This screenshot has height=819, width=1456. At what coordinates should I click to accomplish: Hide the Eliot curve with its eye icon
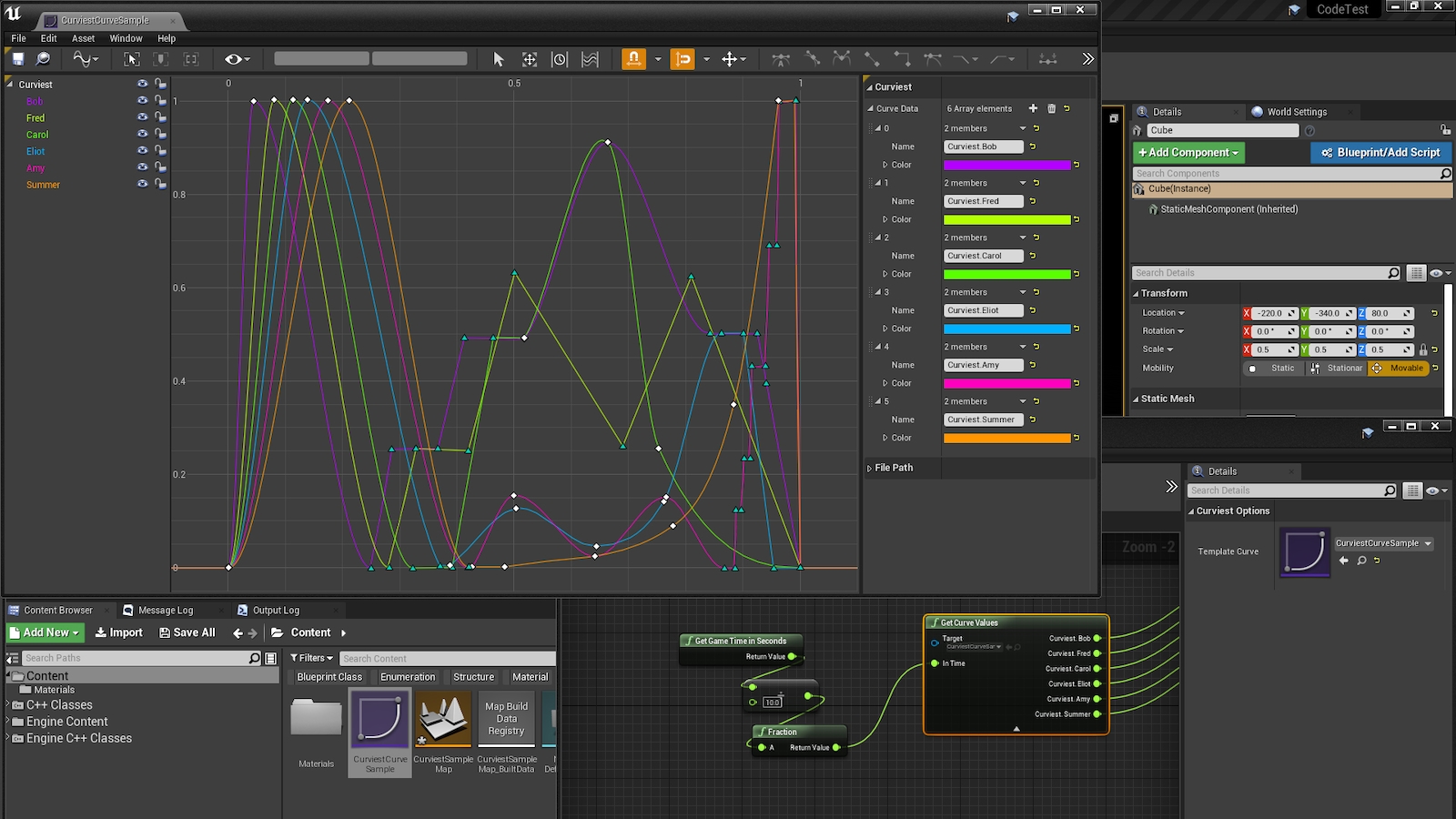(142, 150)
